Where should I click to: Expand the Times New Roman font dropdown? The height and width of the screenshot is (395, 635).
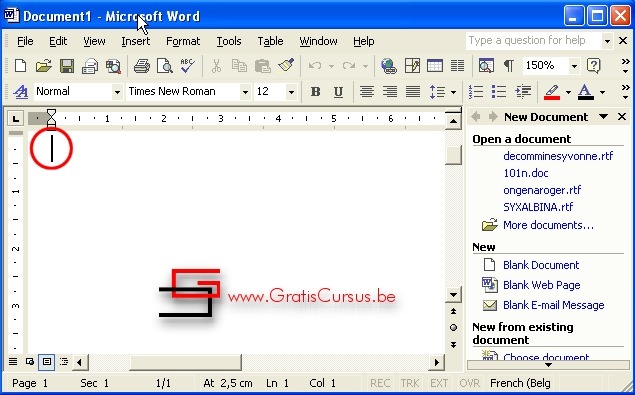(x=245, y=92)
